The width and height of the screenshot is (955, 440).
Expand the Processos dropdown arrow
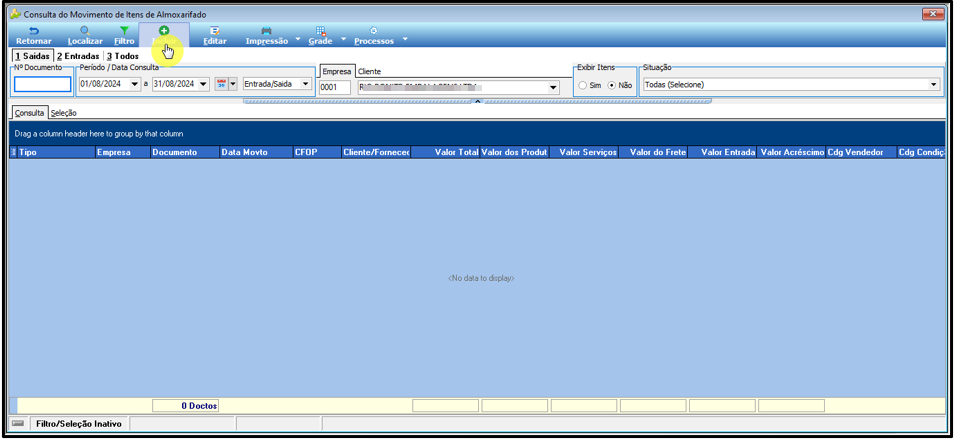405,40
